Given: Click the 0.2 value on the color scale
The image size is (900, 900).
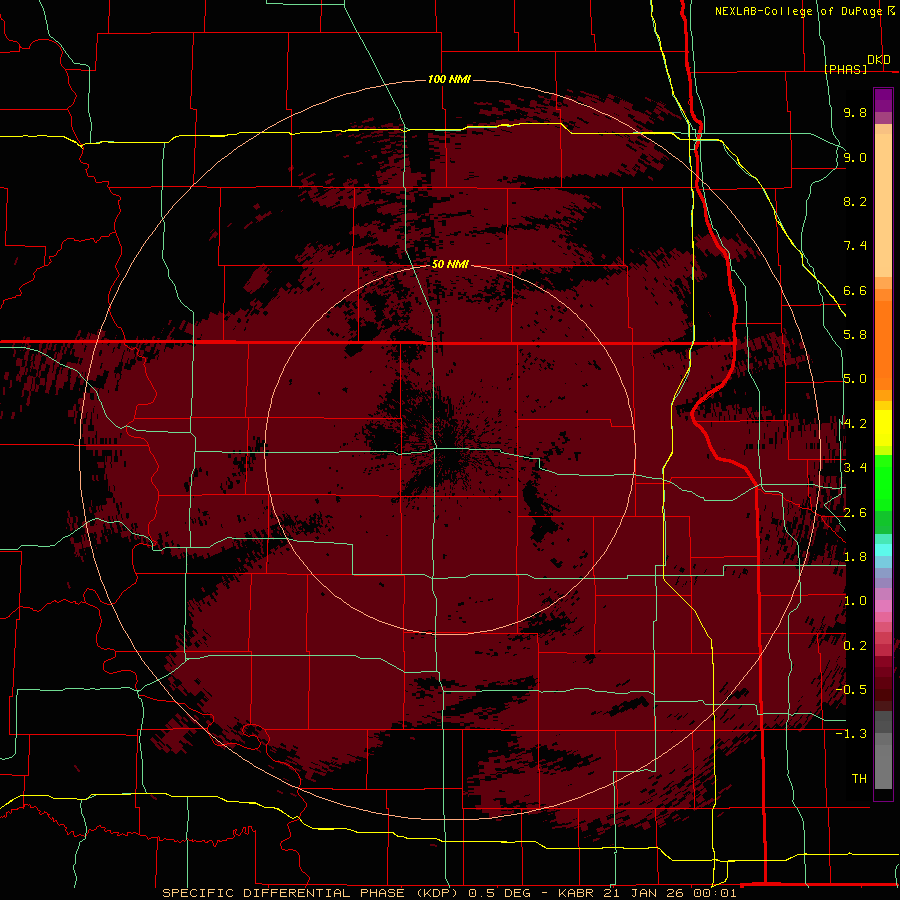Looking at the screenshot, I should coord(855,646).
